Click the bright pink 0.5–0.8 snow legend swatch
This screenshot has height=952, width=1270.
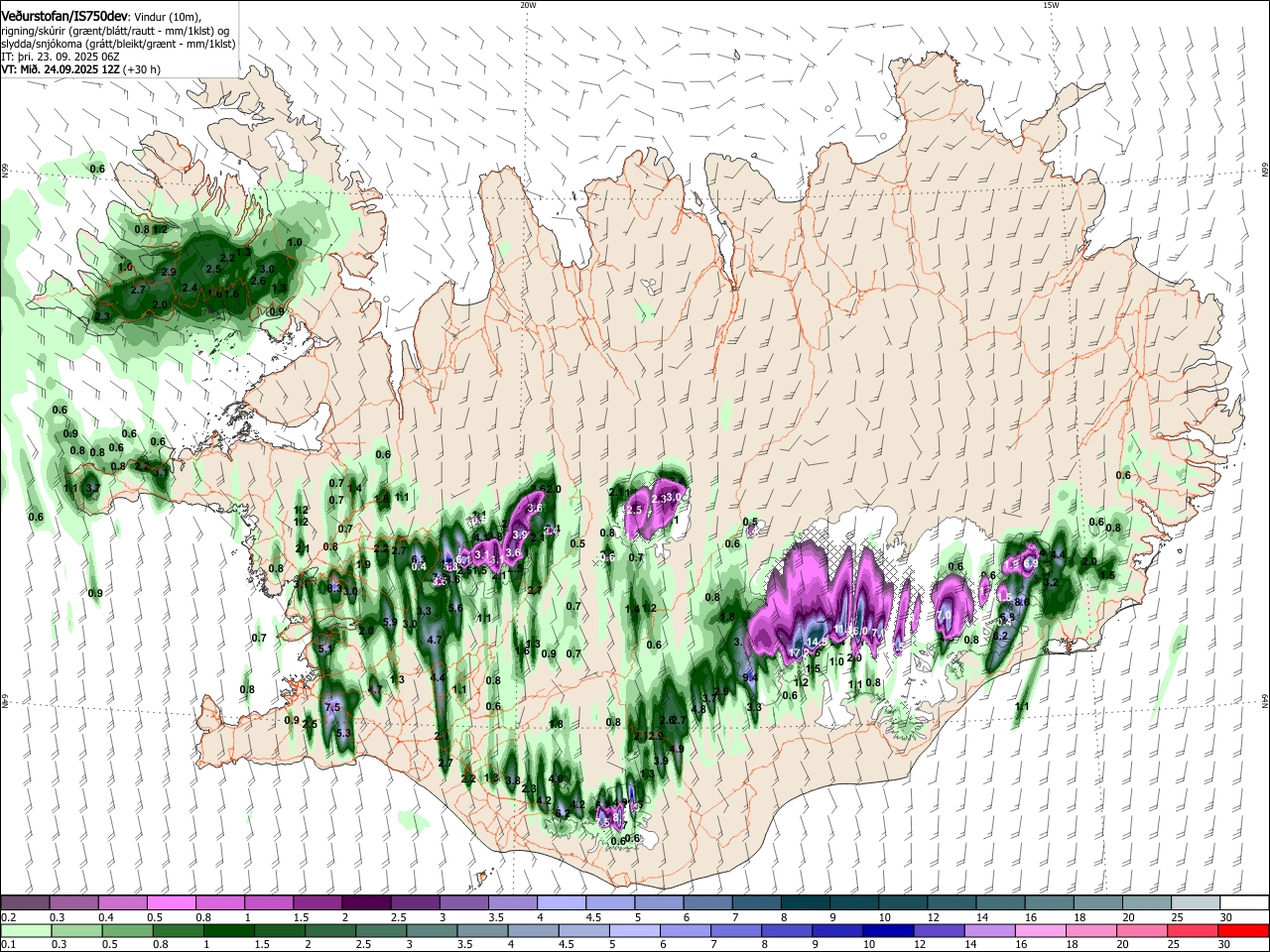(172, 902)
